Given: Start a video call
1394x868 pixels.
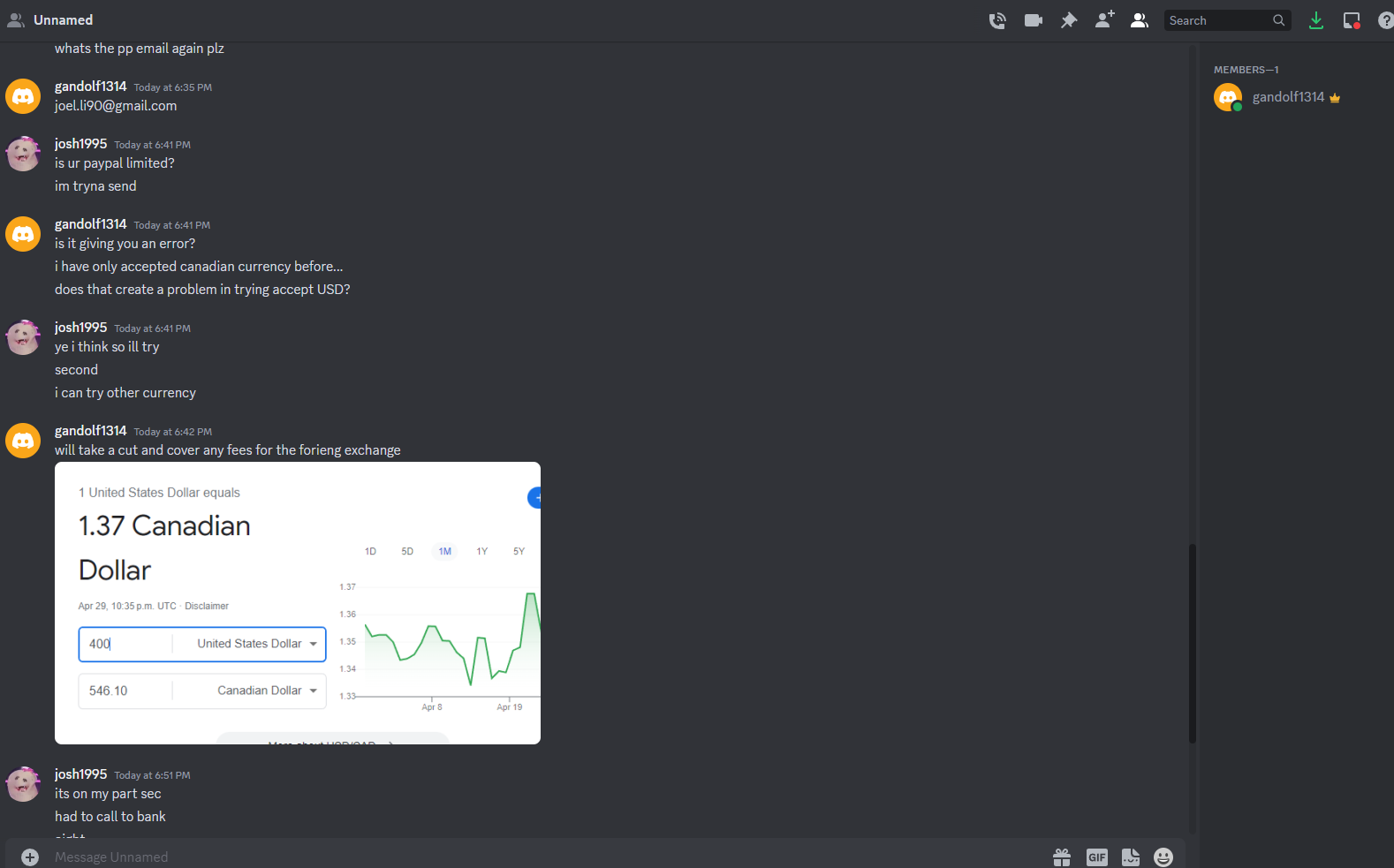Looking at the screenshot, I should tap(1034, 20).
